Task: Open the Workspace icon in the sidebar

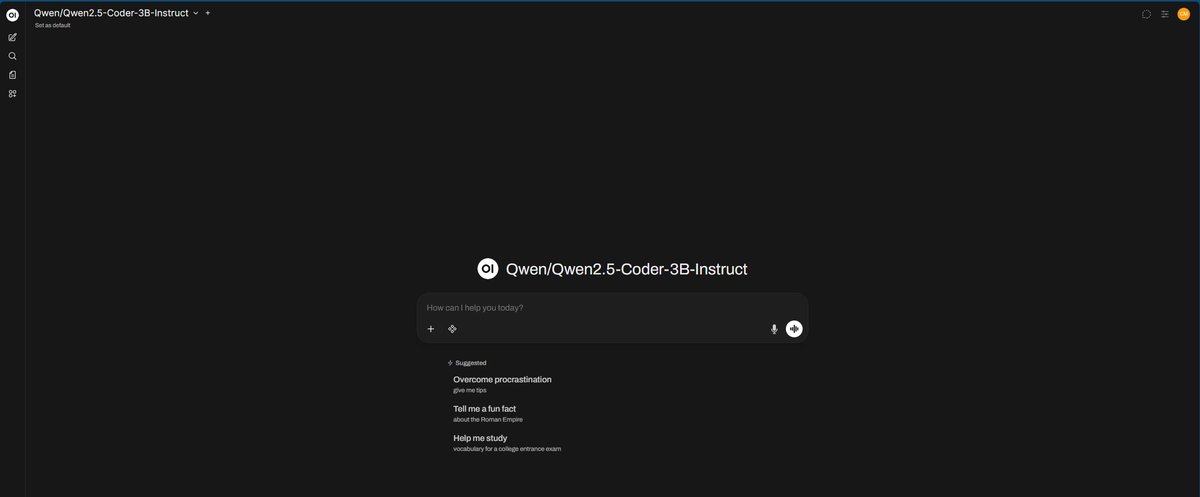Action: click(12, 94)
